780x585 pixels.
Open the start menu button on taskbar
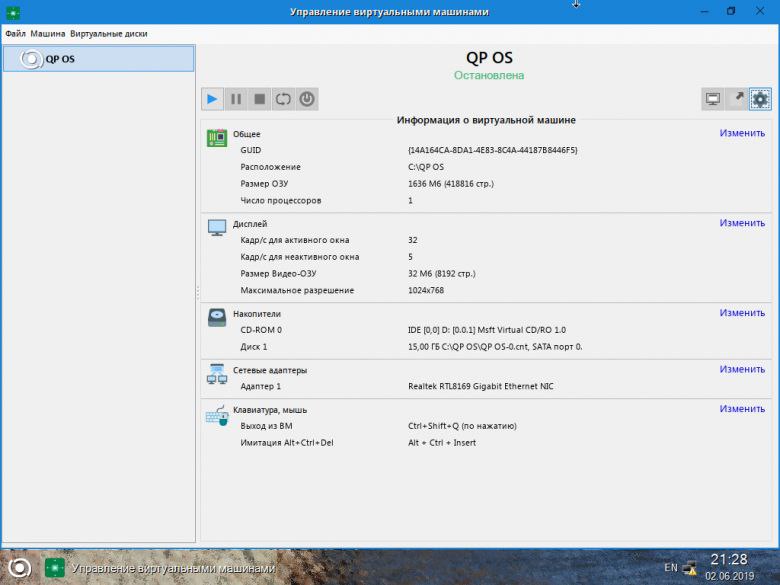[19, 568]
